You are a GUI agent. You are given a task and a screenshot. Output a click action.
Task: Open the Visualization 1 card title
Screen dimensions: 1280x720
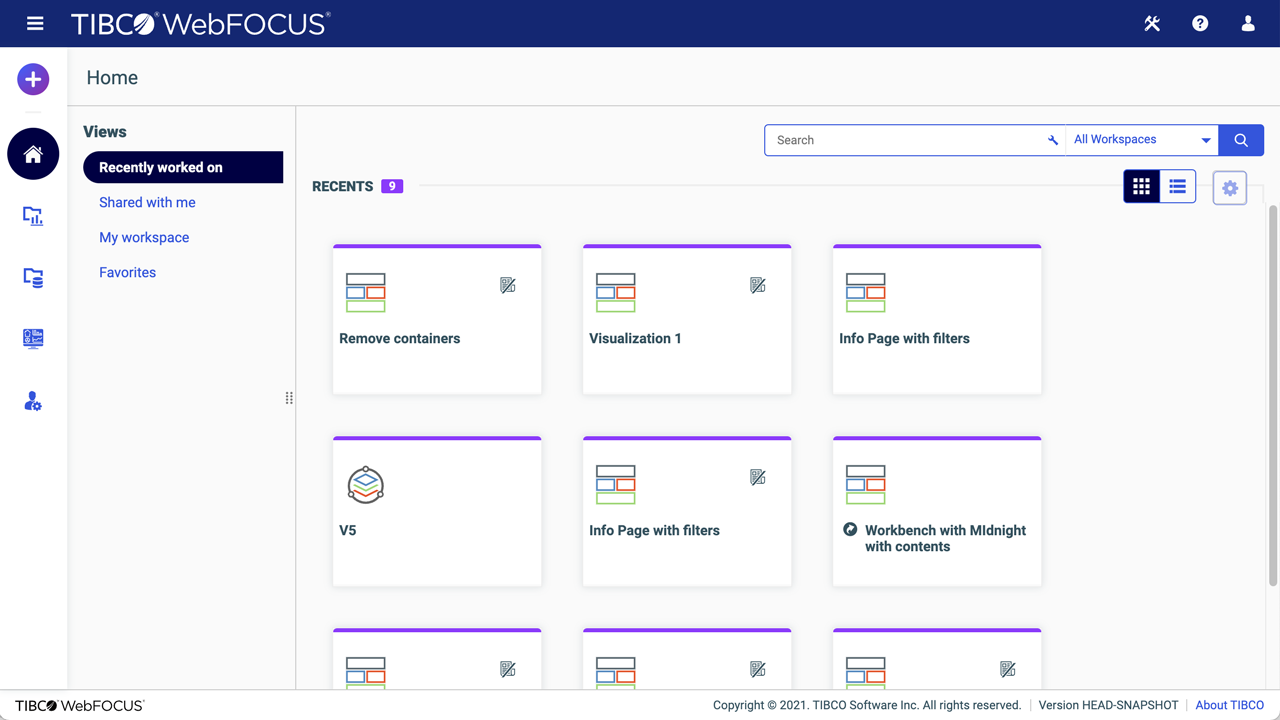click(635, 338)
